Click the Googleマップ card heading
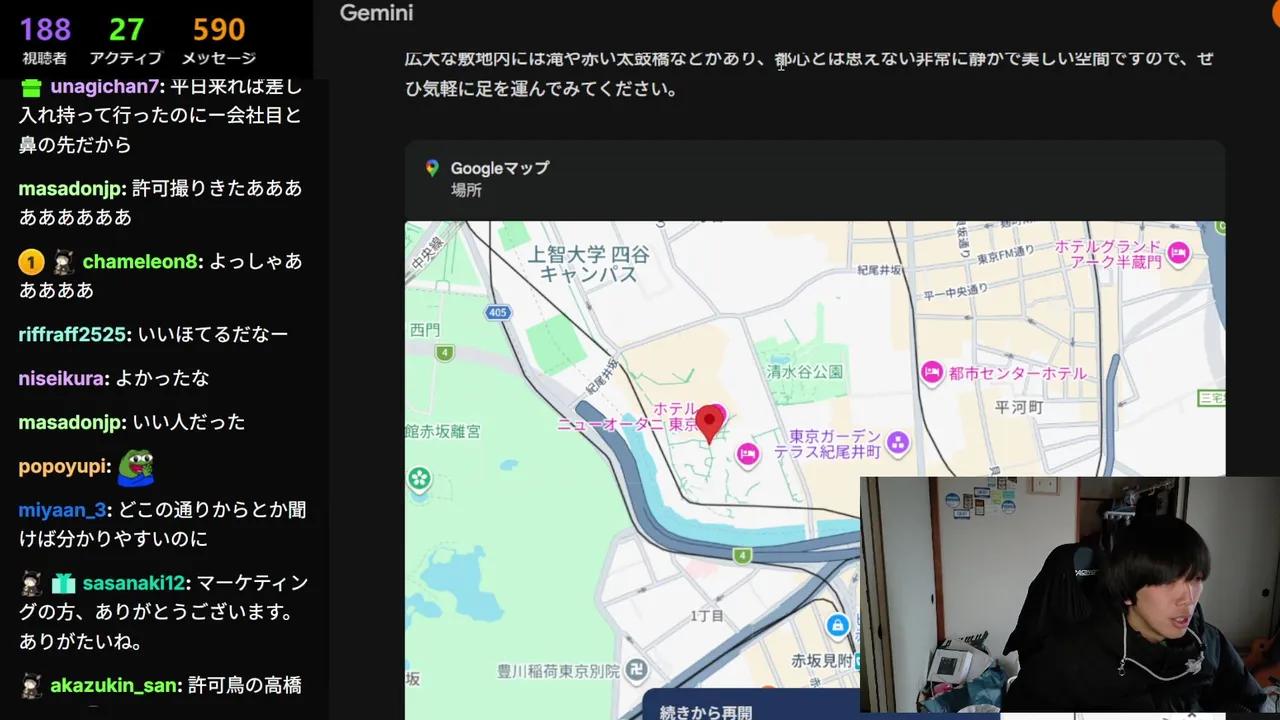Screen dimensions: 1280x720 [x=500, y=168]
